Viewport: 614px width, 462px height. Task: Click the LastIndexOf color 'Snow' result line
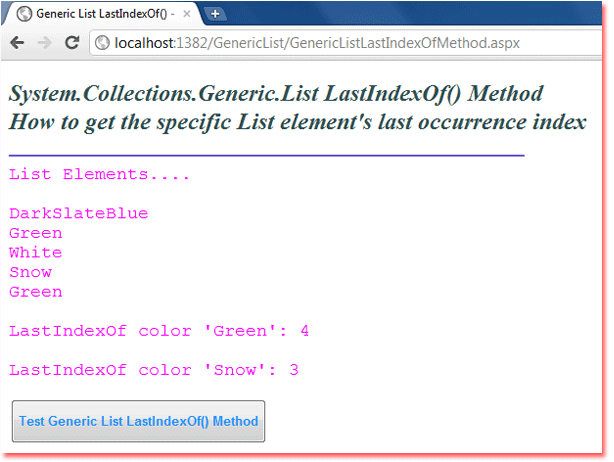point(154,370)
